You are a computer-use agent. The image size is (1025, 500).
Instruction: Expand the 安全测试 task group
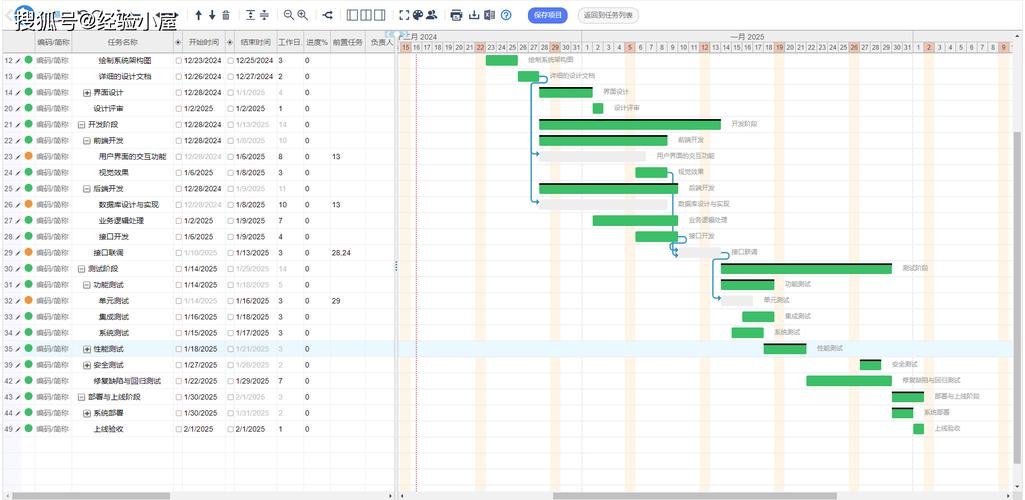[87, 365]
